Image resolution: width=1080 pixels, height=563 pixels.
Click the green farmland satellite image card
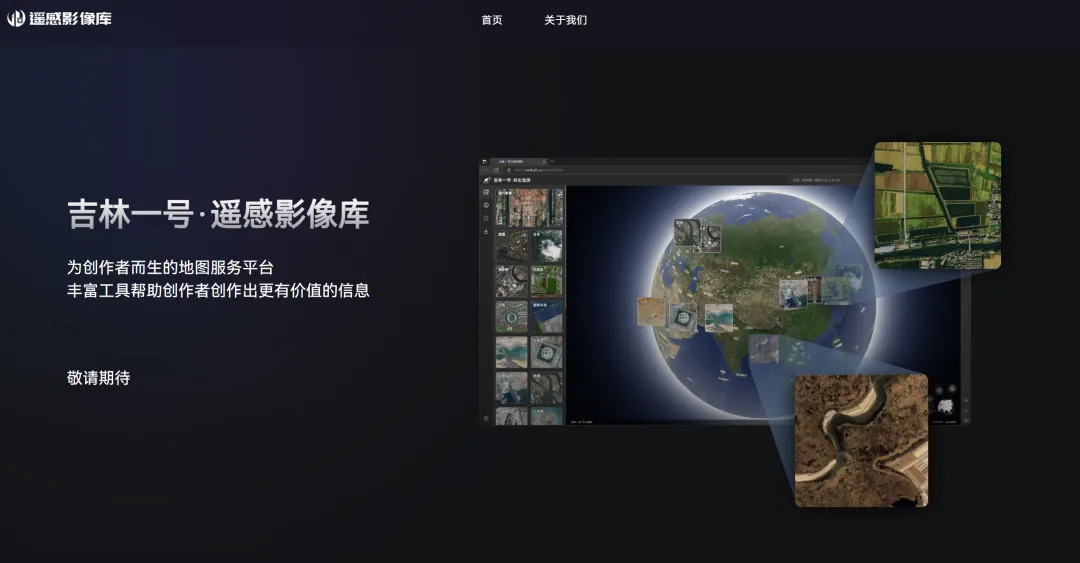pos(937,205)
